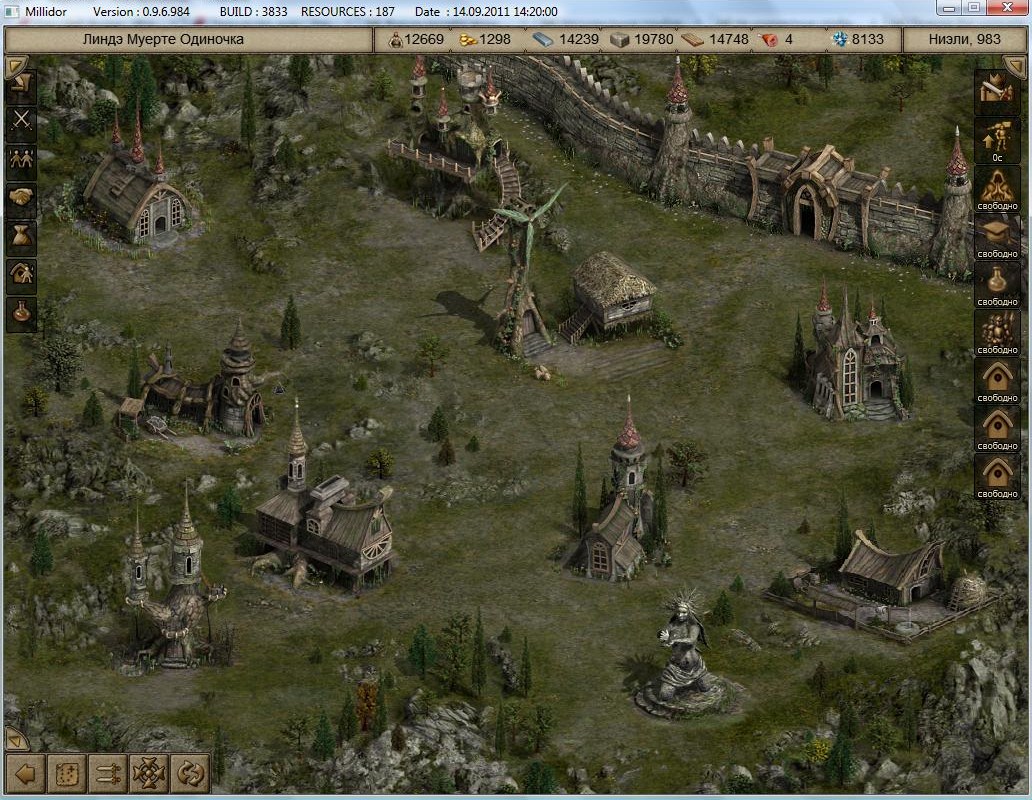
Task: Click the player name Линдэ Муерте Одиночка
Action: tap(163, 39)
